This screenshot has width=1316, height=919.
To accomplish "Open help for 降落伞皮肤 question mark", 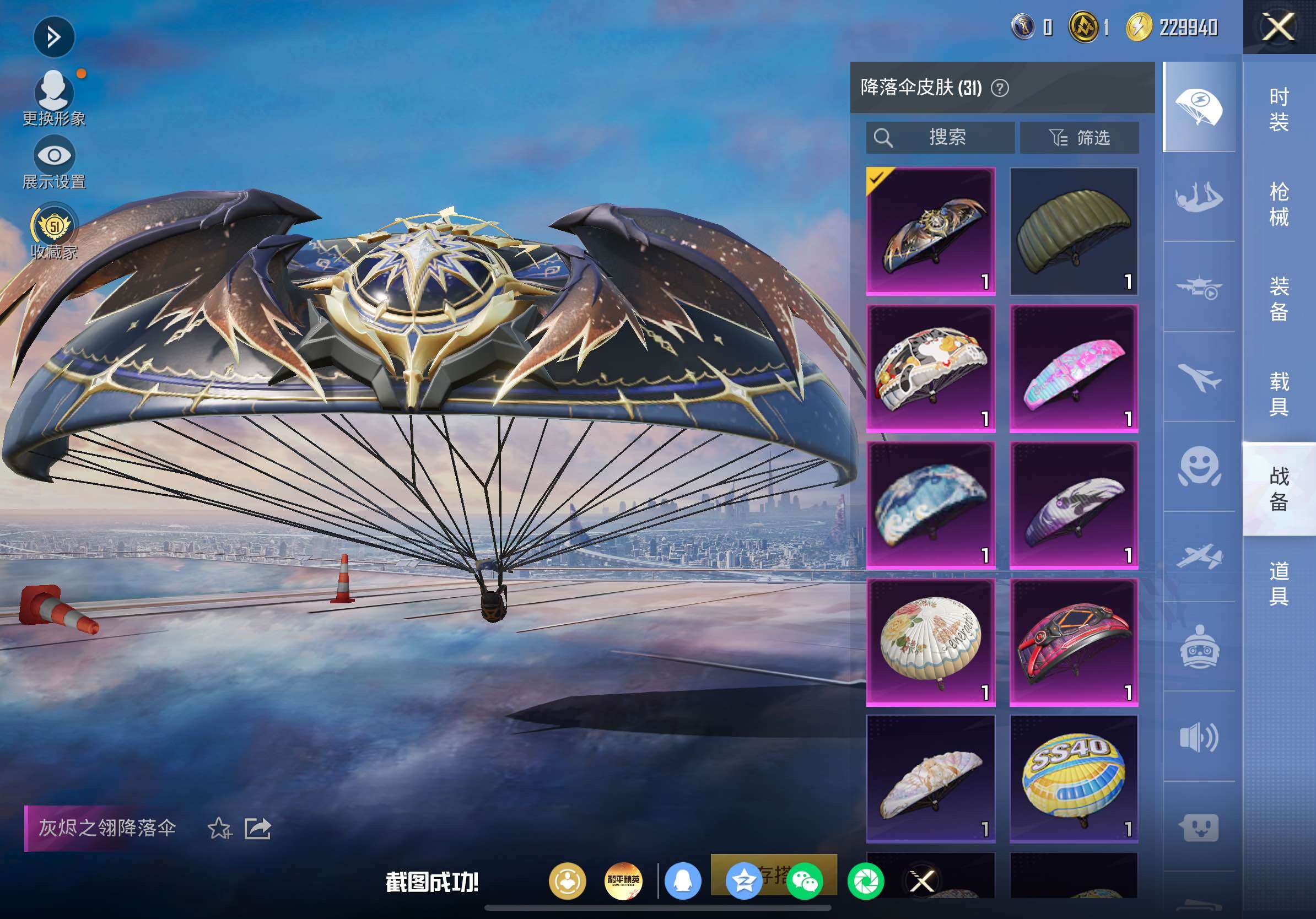I will (1000, 88).
